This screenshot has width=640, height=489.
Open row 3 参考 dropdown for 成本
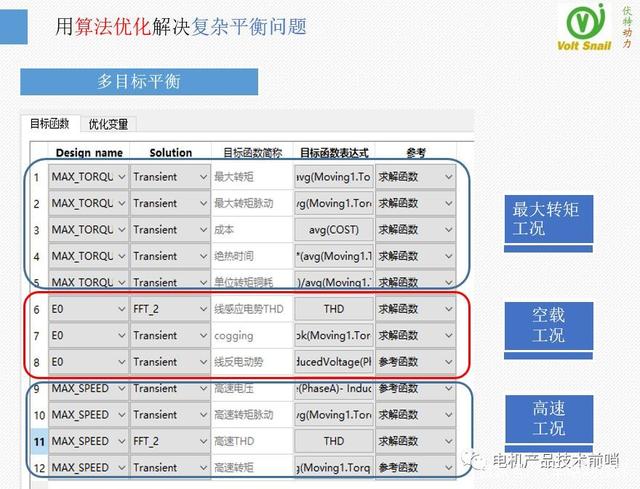[x=448, y=230]
